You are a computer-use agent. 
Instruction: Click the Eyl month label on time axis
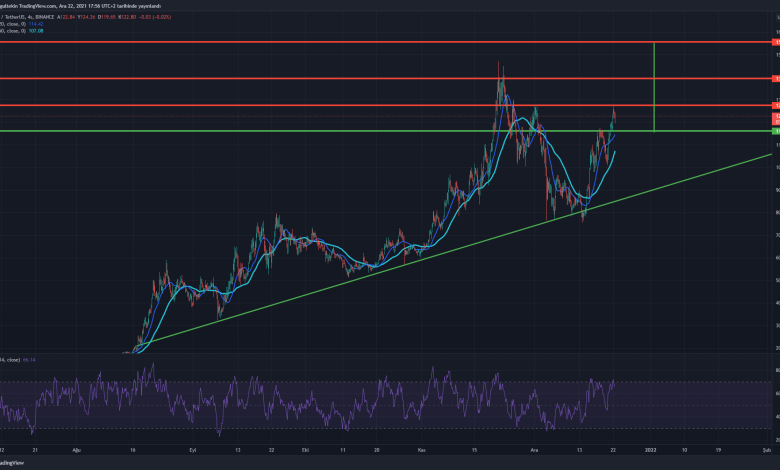(193, 451)
